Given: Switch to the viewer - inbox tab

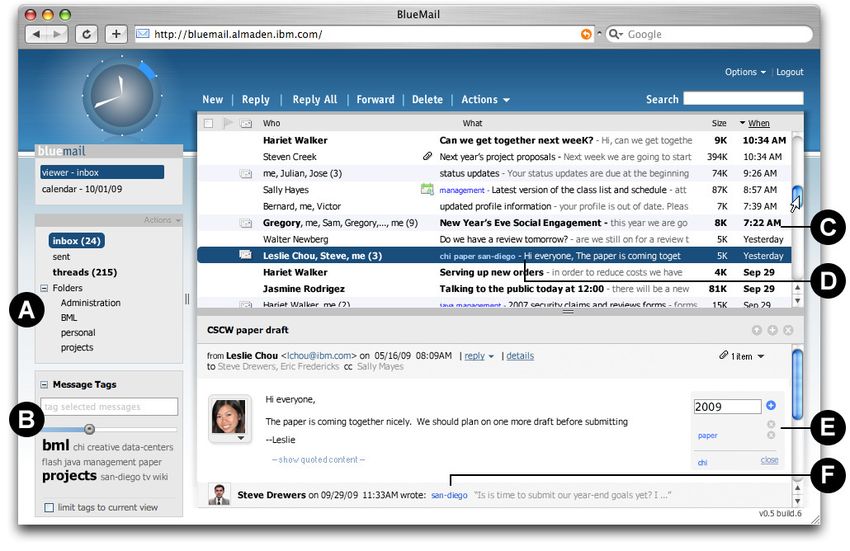Looking at the screenshot, I should [102, 172].
